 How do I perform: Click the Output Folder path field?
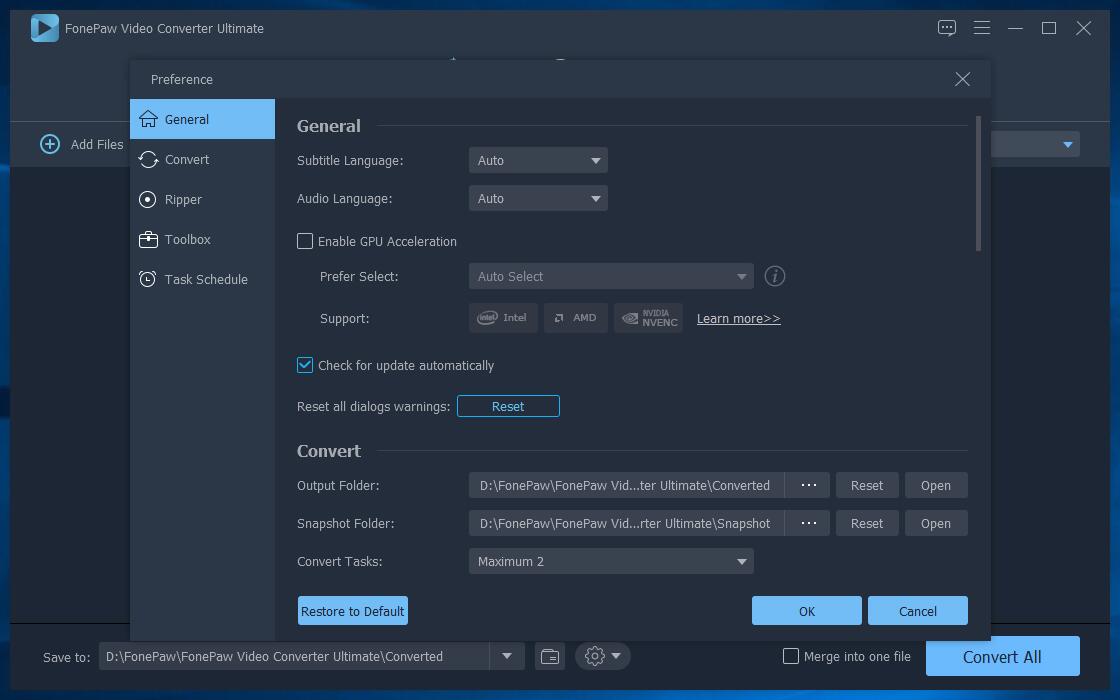626,485
